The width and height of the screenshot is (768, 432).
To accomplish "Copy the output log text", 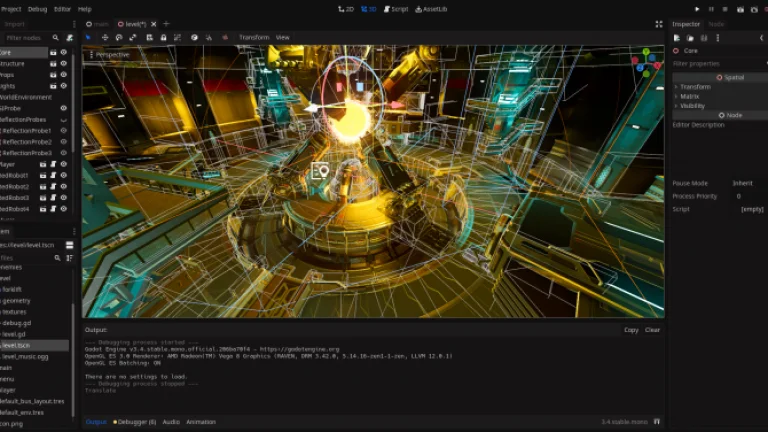I will click(x=631, y=330).
